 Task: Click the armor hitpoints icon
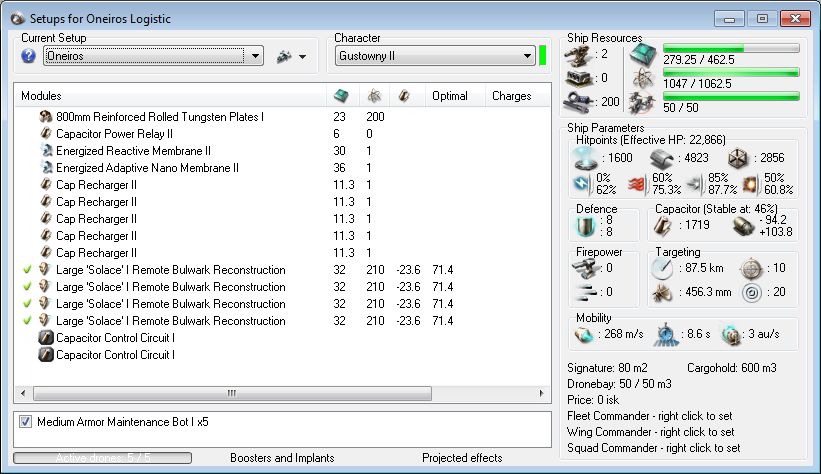tap(661, 159)
